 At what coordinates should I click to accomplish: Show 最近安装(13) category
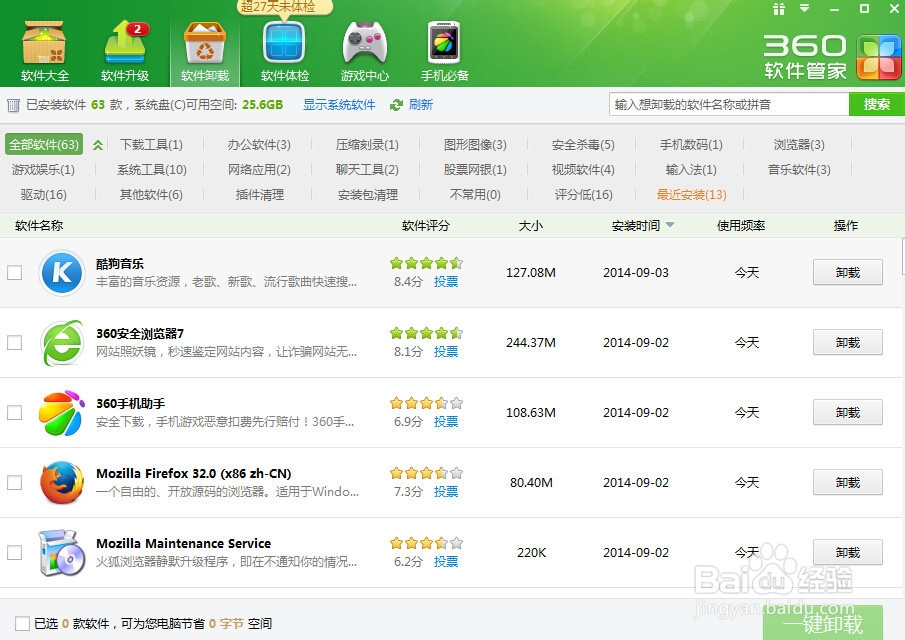[691, 195]
